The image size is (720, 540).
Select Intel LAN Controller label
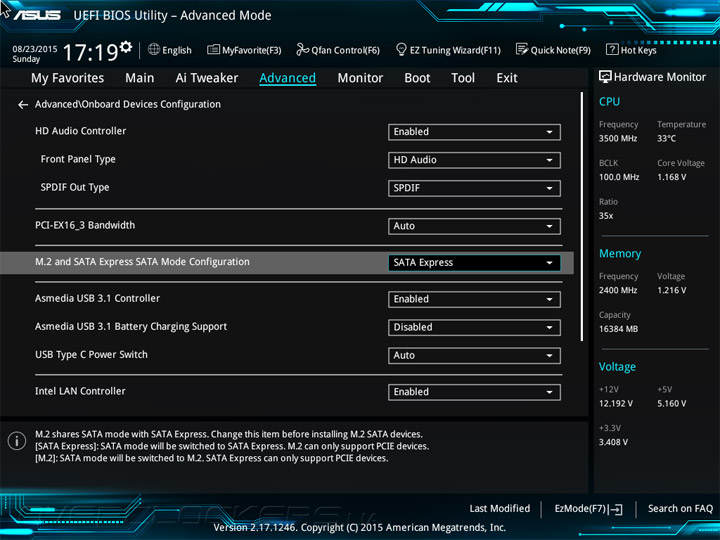(80, 391)
